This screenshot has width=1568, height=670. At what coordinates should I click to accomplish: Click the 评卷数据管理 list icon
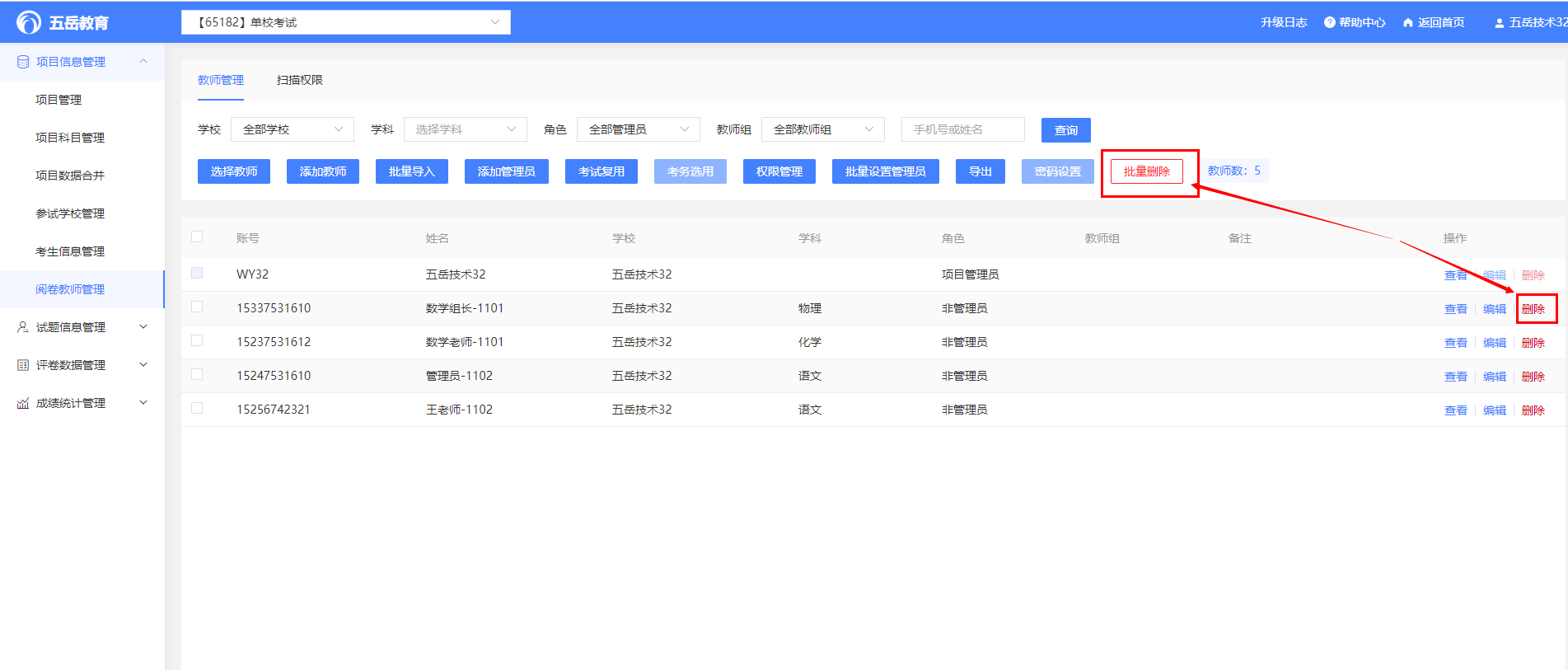click(23, 365)
